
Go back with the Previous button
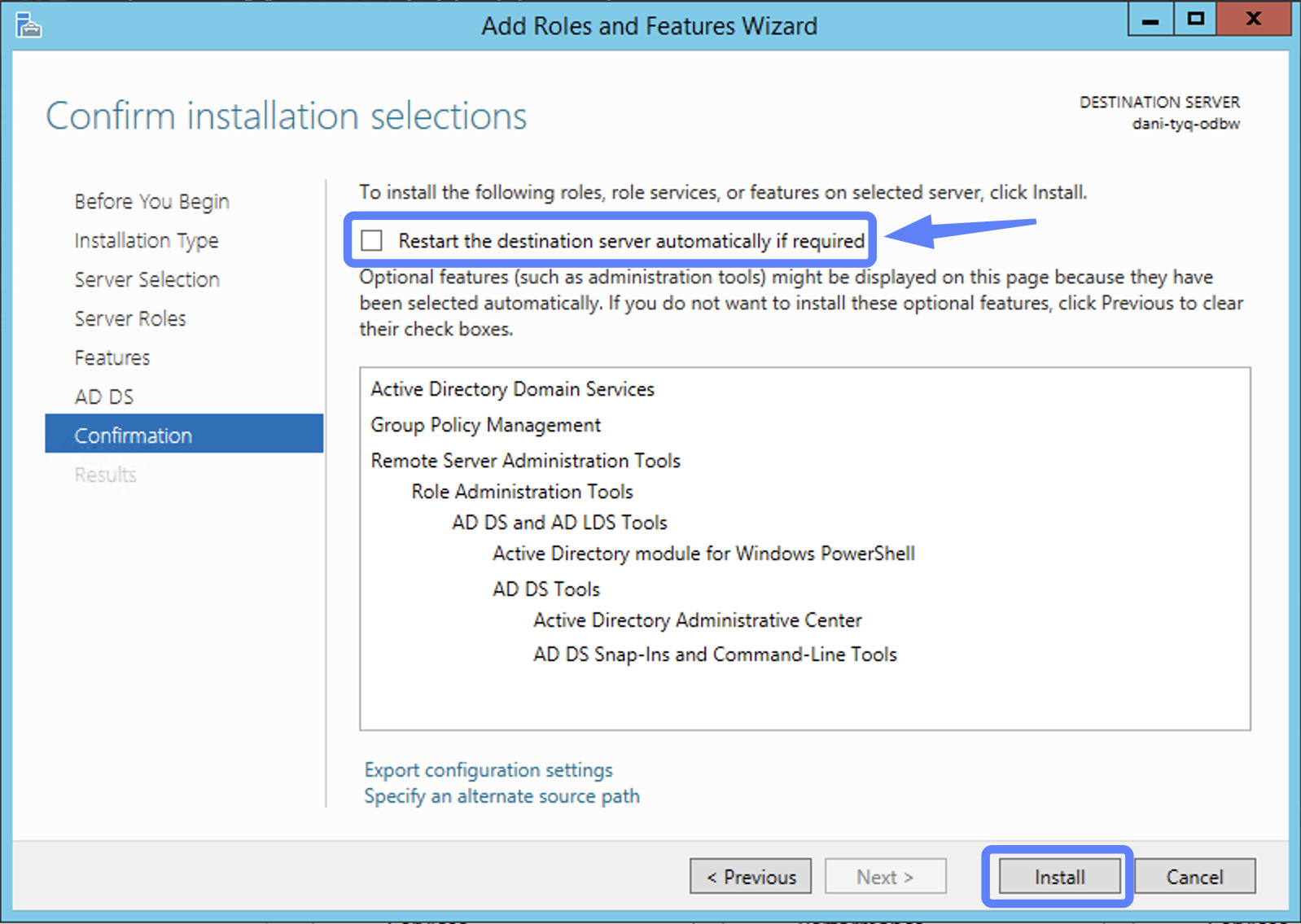(749, 877)
